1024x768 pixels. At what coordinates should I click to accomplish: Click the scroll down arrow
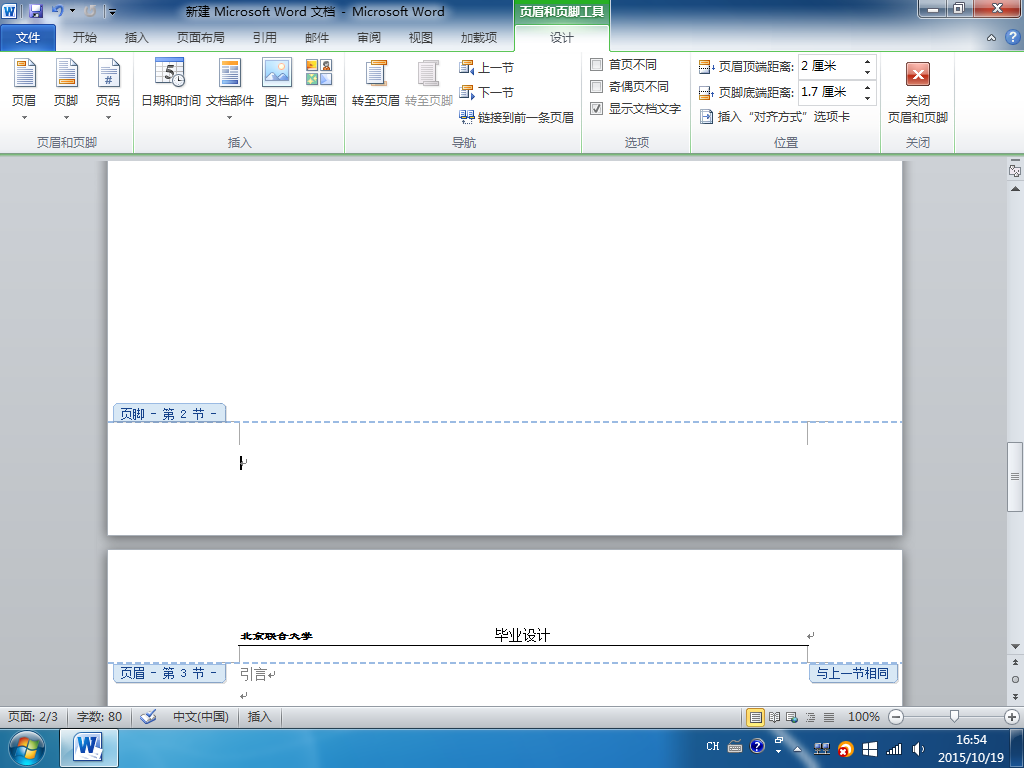(x=1015, y=647)
